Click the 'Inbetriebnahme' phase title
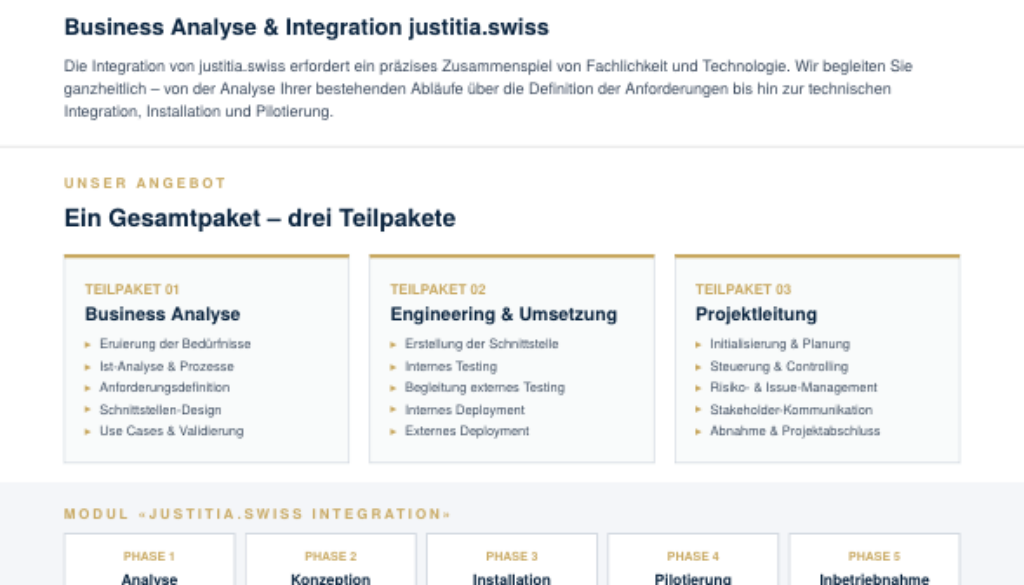 pyautogui.click(x=874, y=578)
